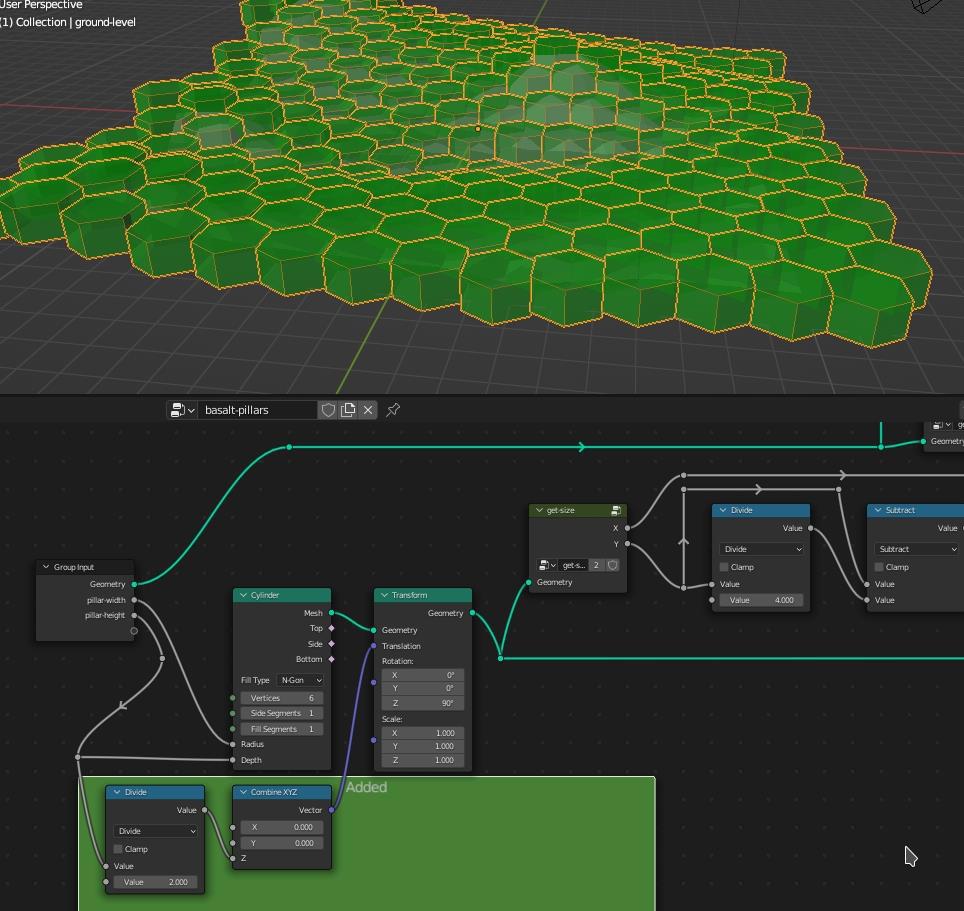Open the Fill Type N-Gon dropdown

tap(300, 680)
